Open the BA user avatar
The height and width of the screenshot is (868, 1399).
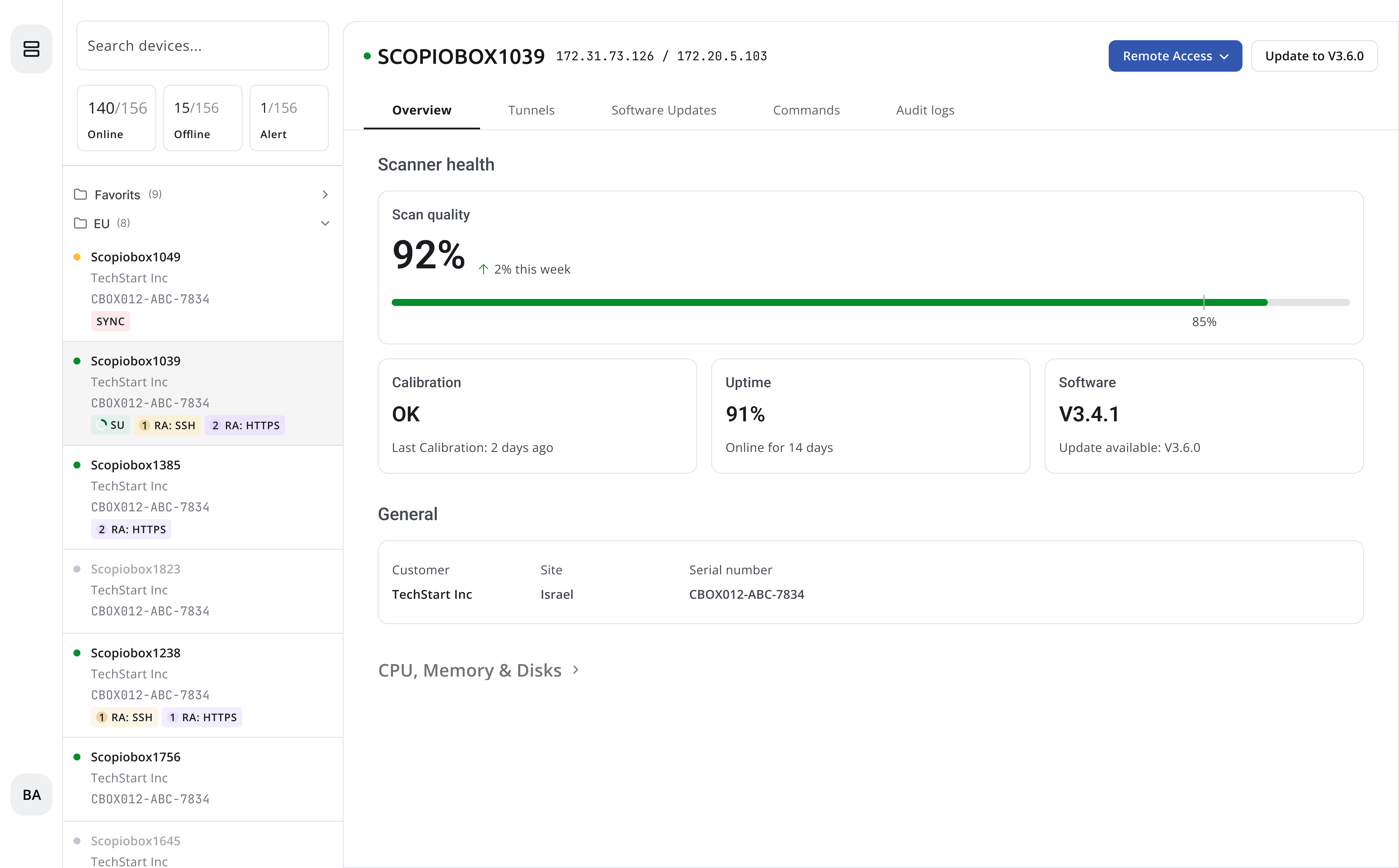pyautogui.click(x=31, y=795)
